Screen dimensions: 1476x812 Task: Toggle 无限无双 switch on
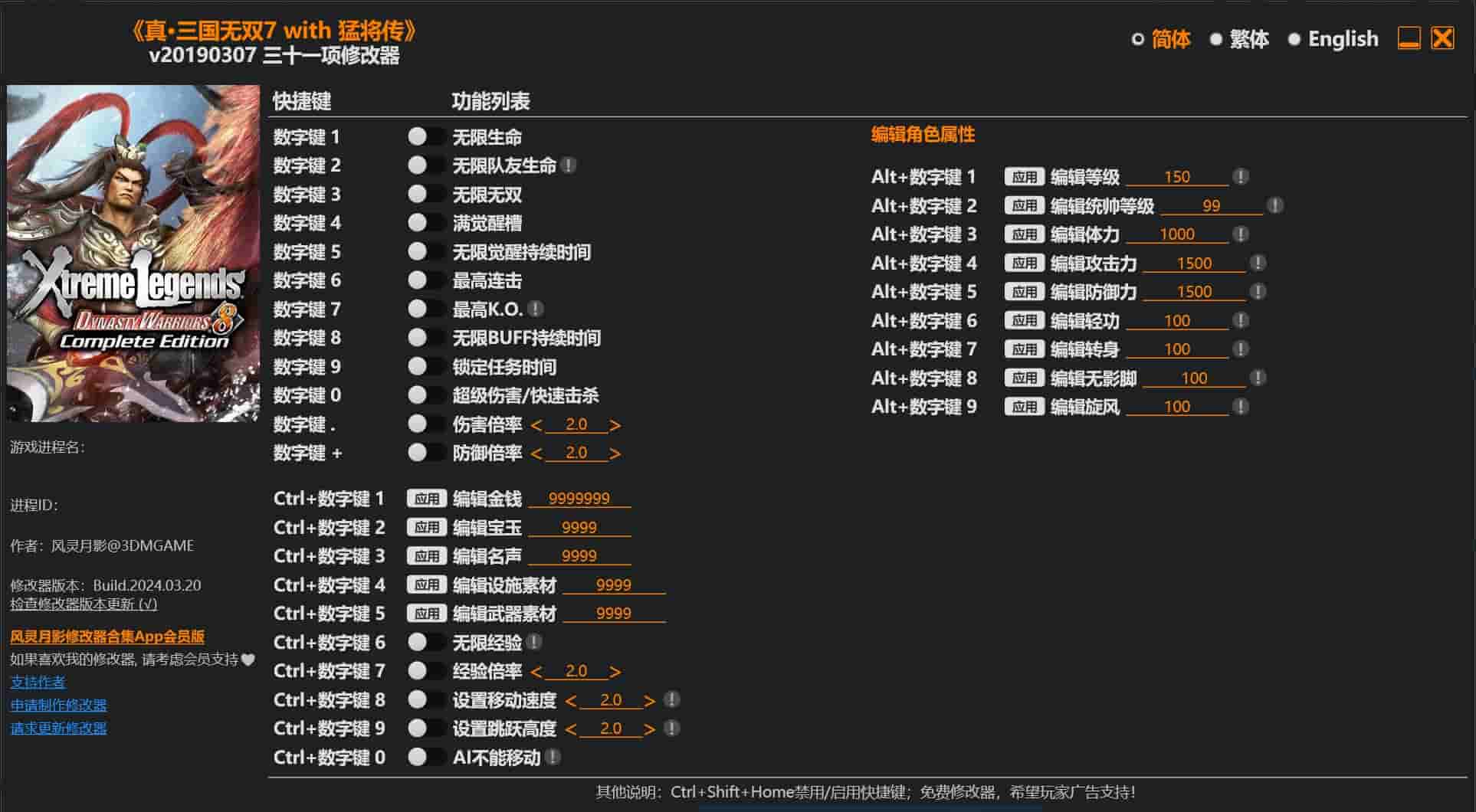pyautogui.click(x=425, y=194)
